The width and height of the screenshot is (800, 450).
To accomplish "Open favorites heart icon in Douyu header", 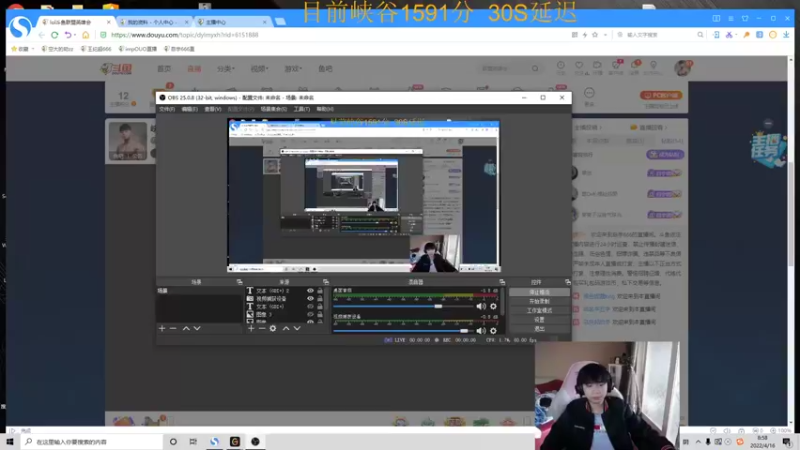I will (x=579, y=65).
